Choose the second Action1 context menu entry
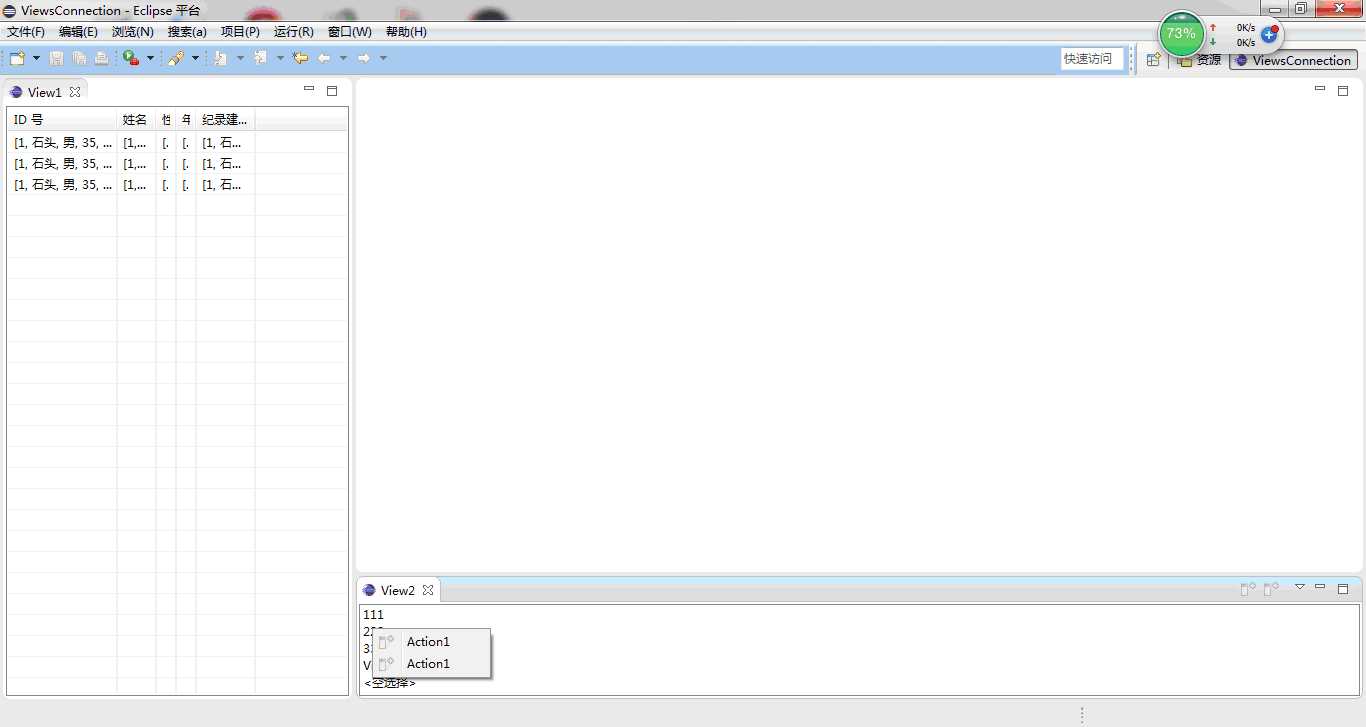The image size is (1366, 727). click(x=431, y=664)
